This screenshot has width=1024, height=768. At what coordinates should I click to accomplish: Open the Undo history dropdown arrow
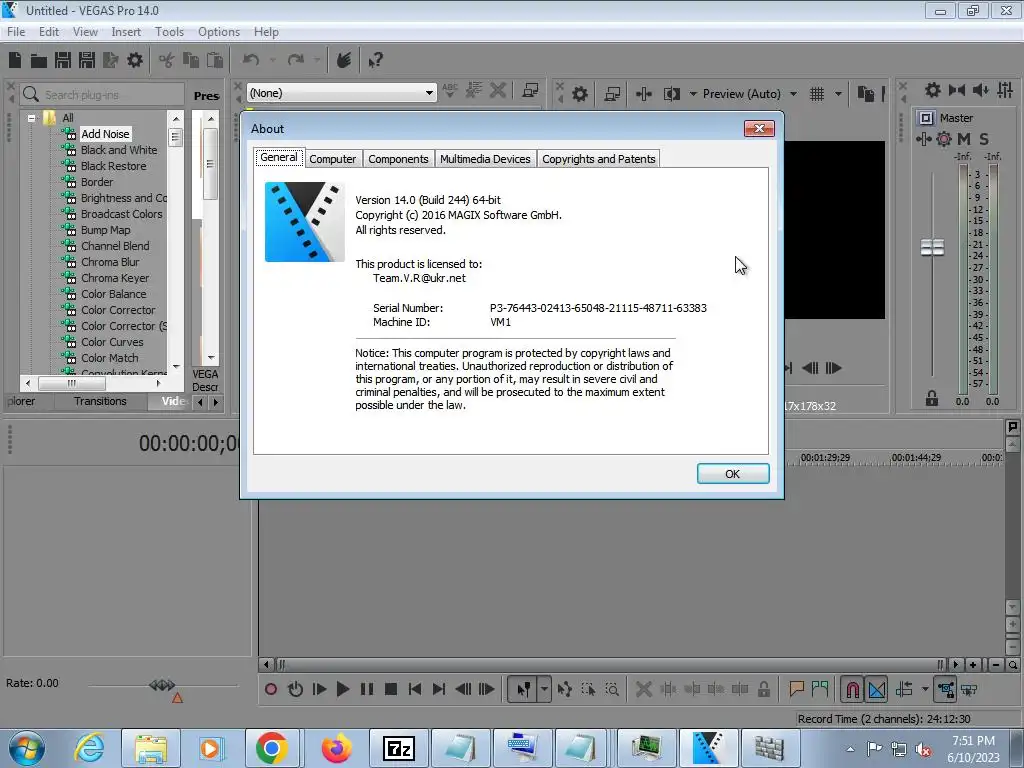(x=272, y=60)
